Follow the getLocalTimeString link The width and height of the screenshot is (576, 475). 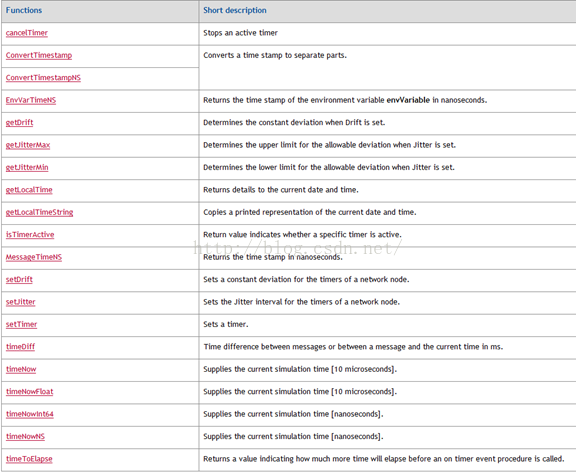click(x=39, y=212)
